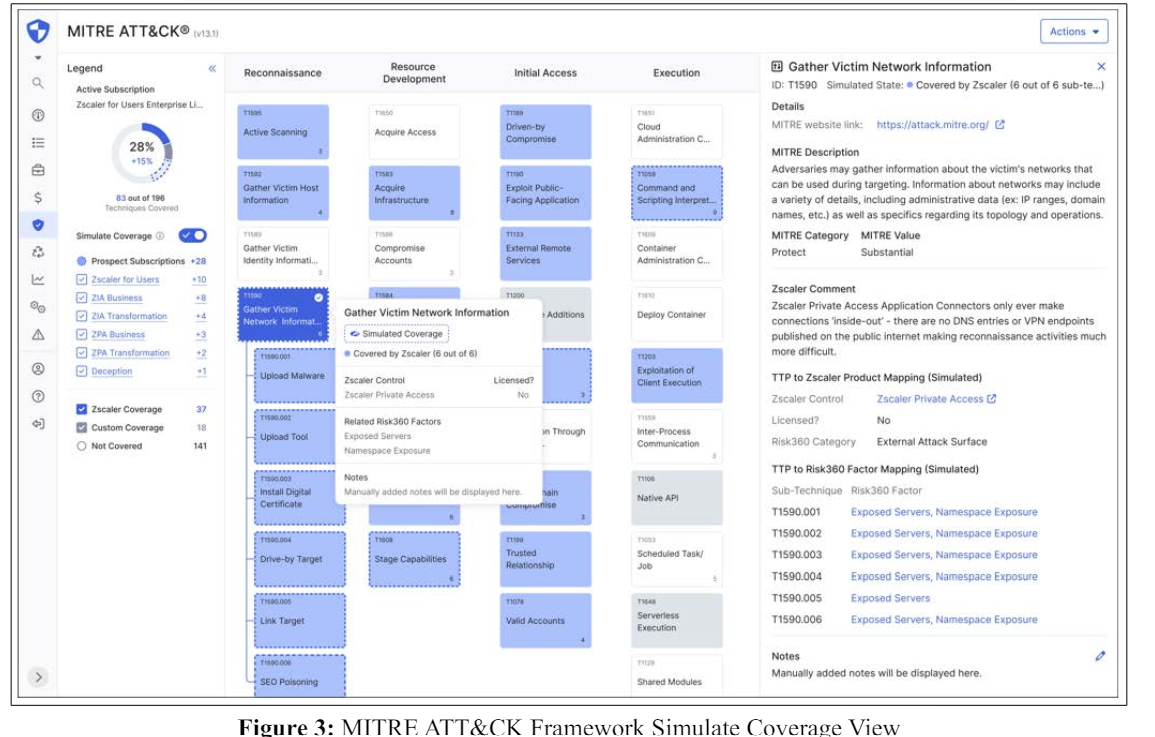Open the Actions dropdown
1155x737 pixels.
pyautogui.click(x=1074, y=32)
